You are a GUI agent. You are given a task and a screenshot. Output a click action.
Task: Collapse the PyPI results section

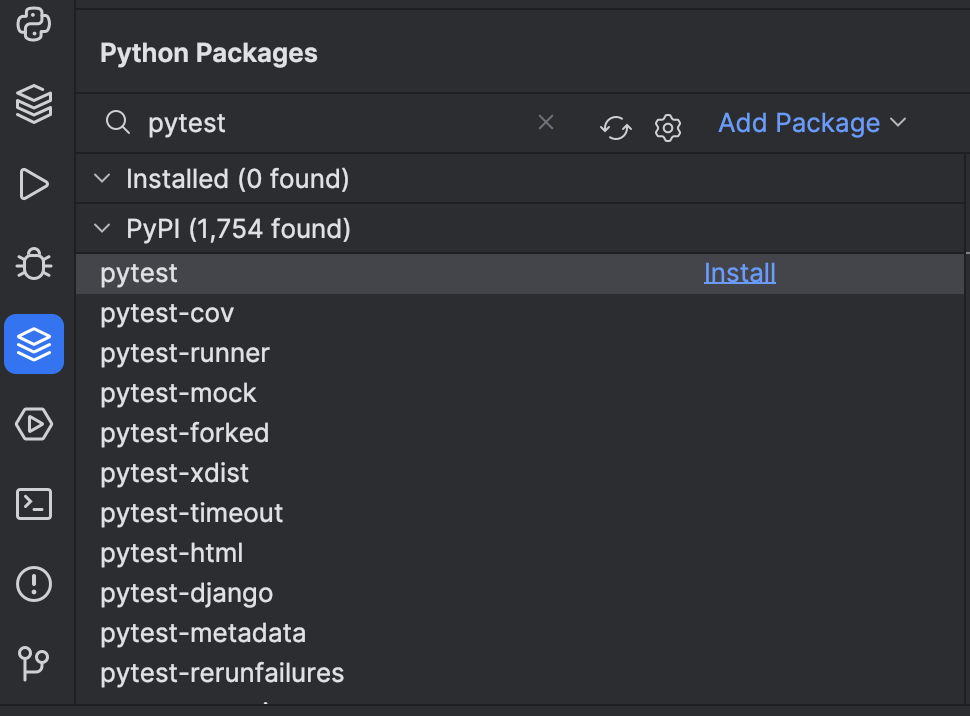pos(101,228)
